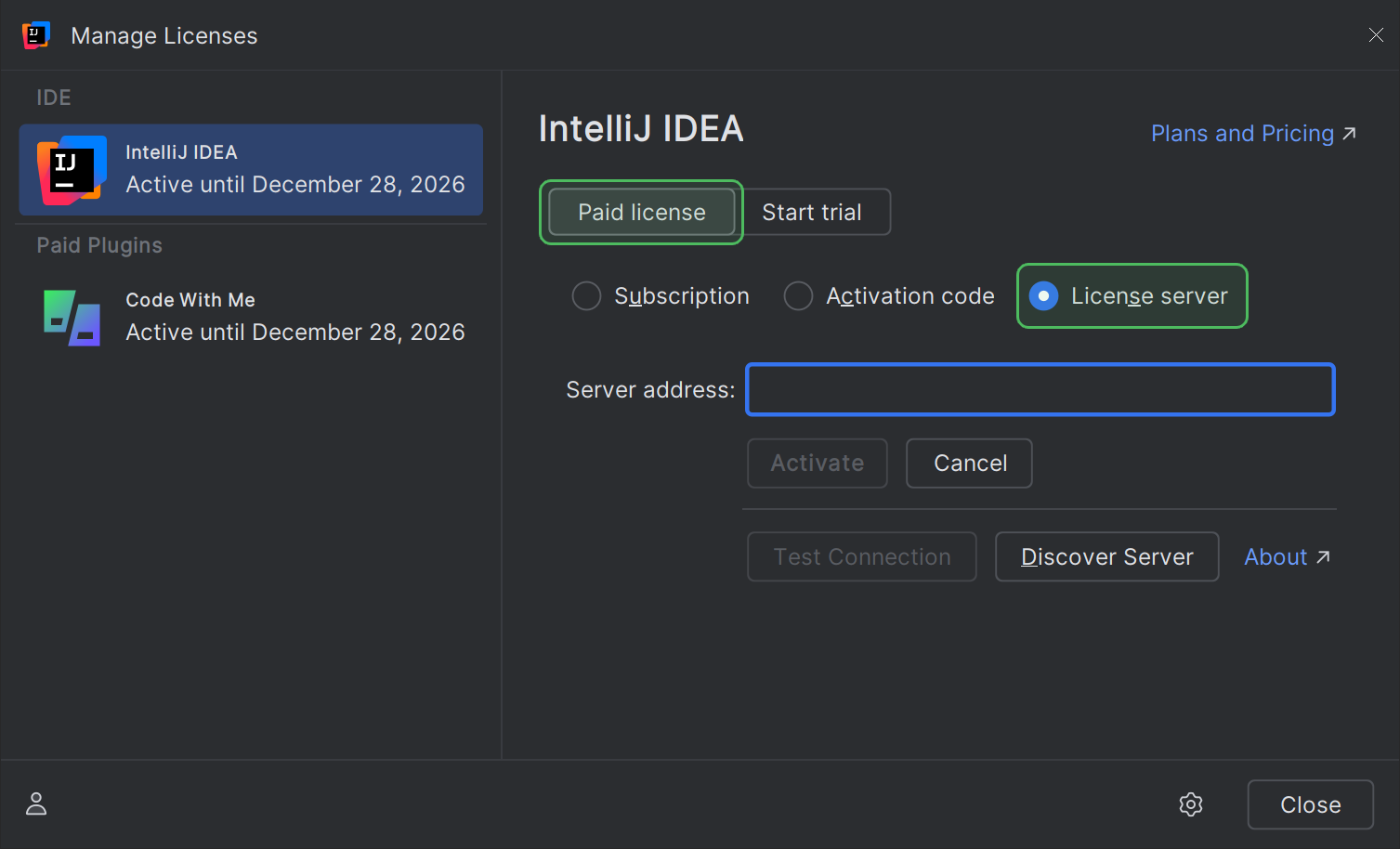Select the License server radio button
The width and height of the screenshot is (1400, 849).
(1043, 295)
